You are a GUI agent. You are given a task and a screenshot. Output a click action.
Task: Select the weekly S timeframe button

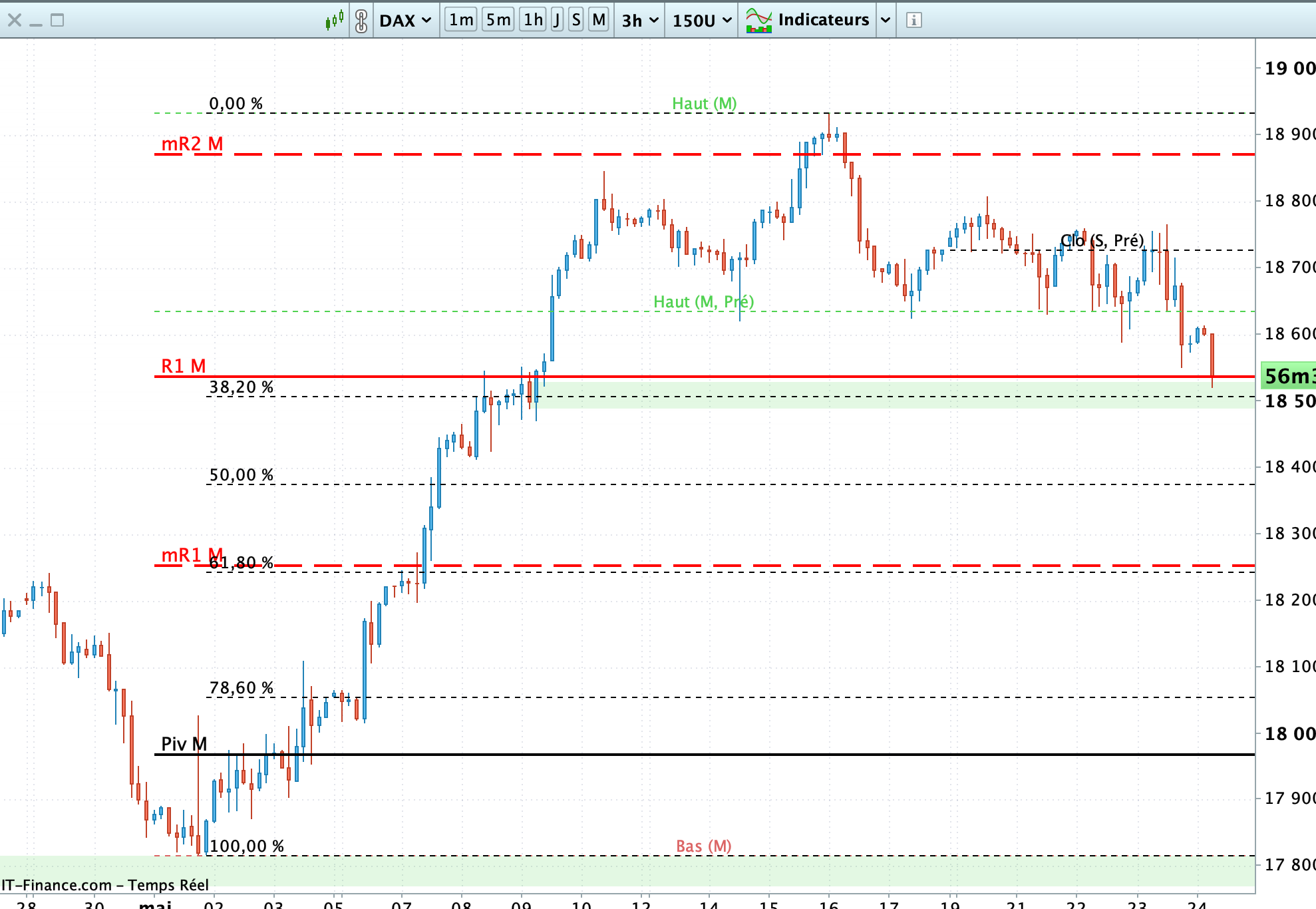point(576,20)
